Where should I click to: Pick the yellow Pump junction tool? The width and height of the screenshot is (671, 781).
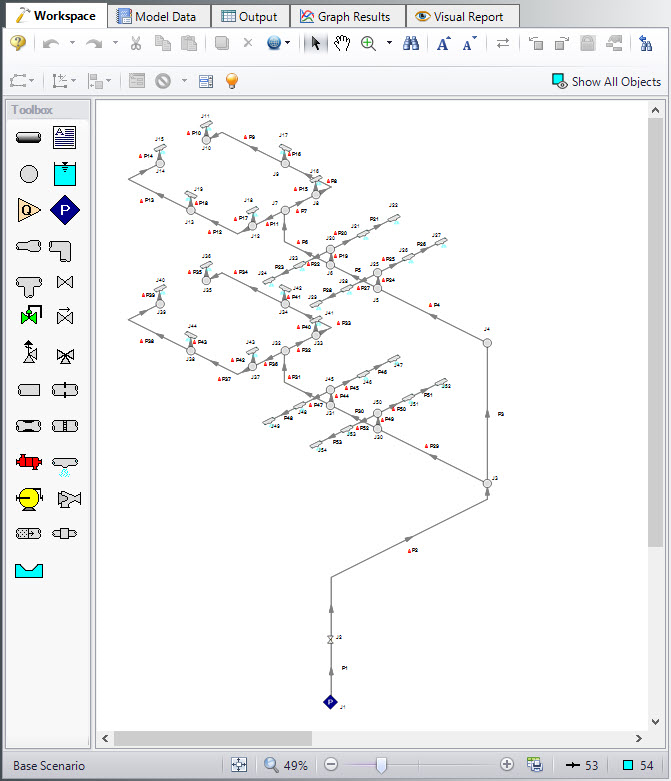[29, 498]
